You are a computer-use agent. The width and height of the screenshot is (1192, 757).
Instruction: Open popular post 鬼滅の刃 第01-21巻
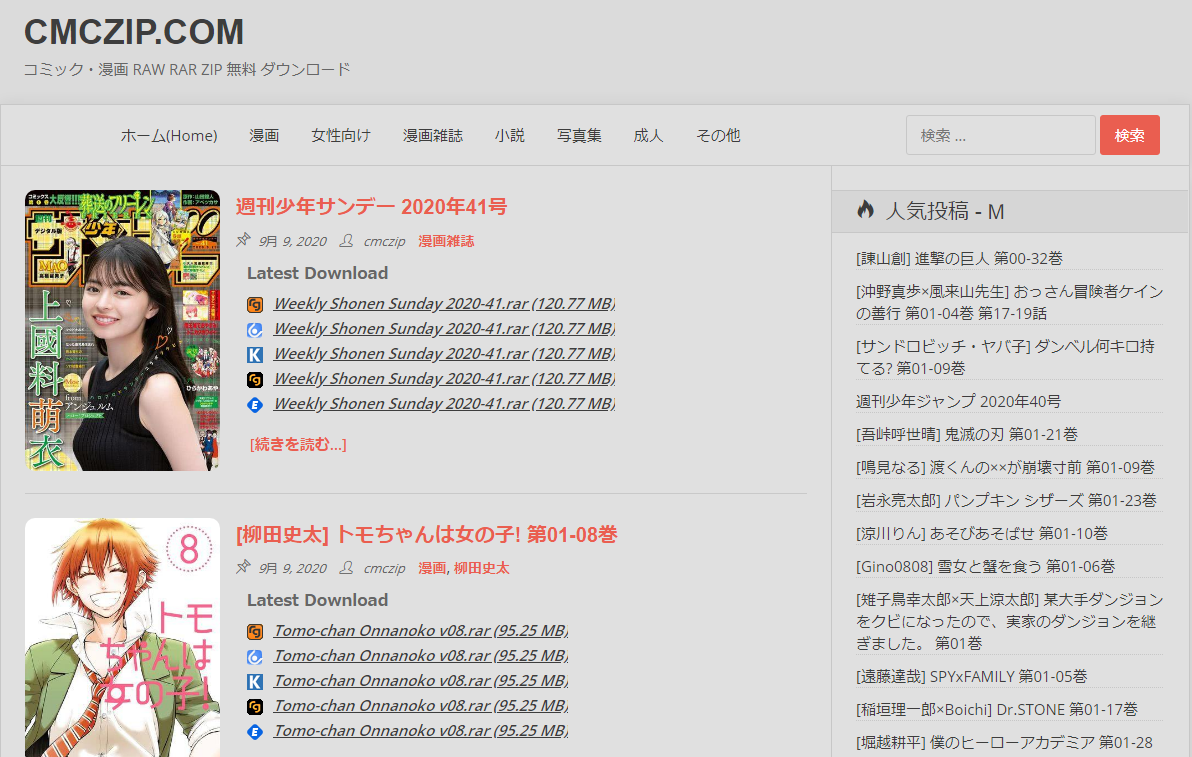(x=967, y=434)
